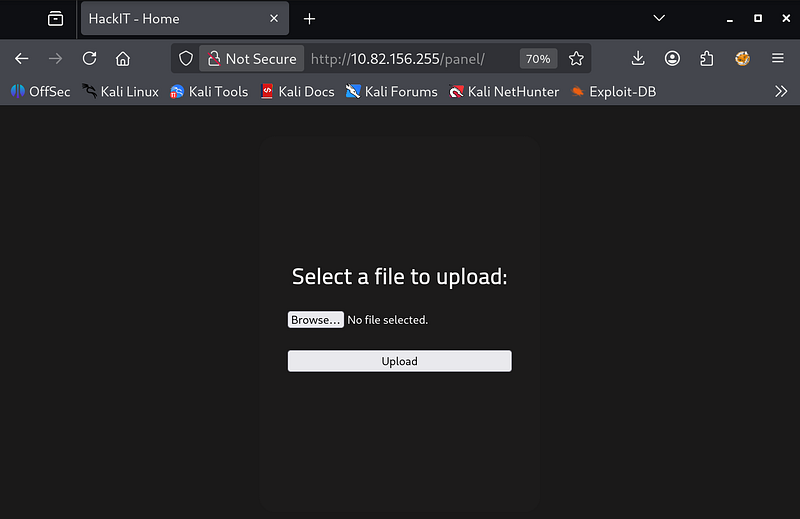The height and width of the screenshot is (519, 800).
Task: Go to the browser home page
Action: pyautogui.click(x=122, y=59)
